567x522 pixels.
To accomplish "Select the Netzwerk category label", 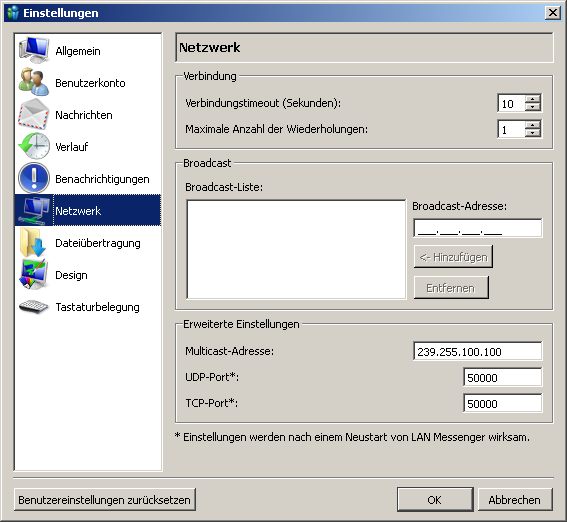I will [x=78, y=210].
